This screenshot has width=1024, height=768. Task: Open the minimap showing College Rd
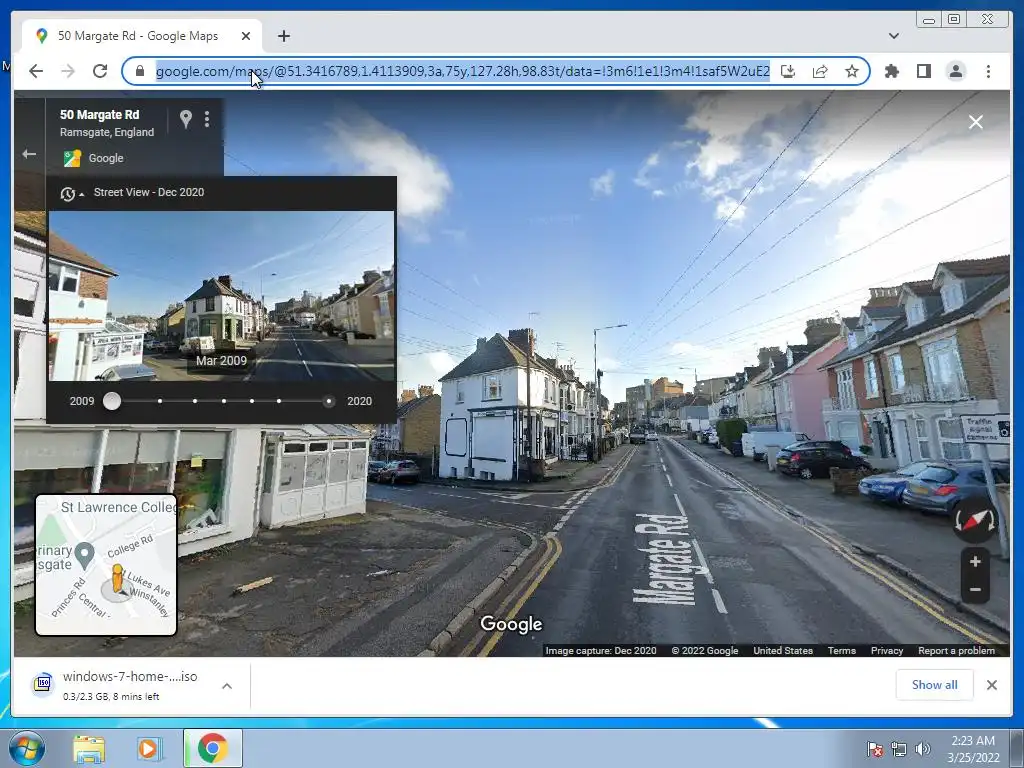click(106, 565)
